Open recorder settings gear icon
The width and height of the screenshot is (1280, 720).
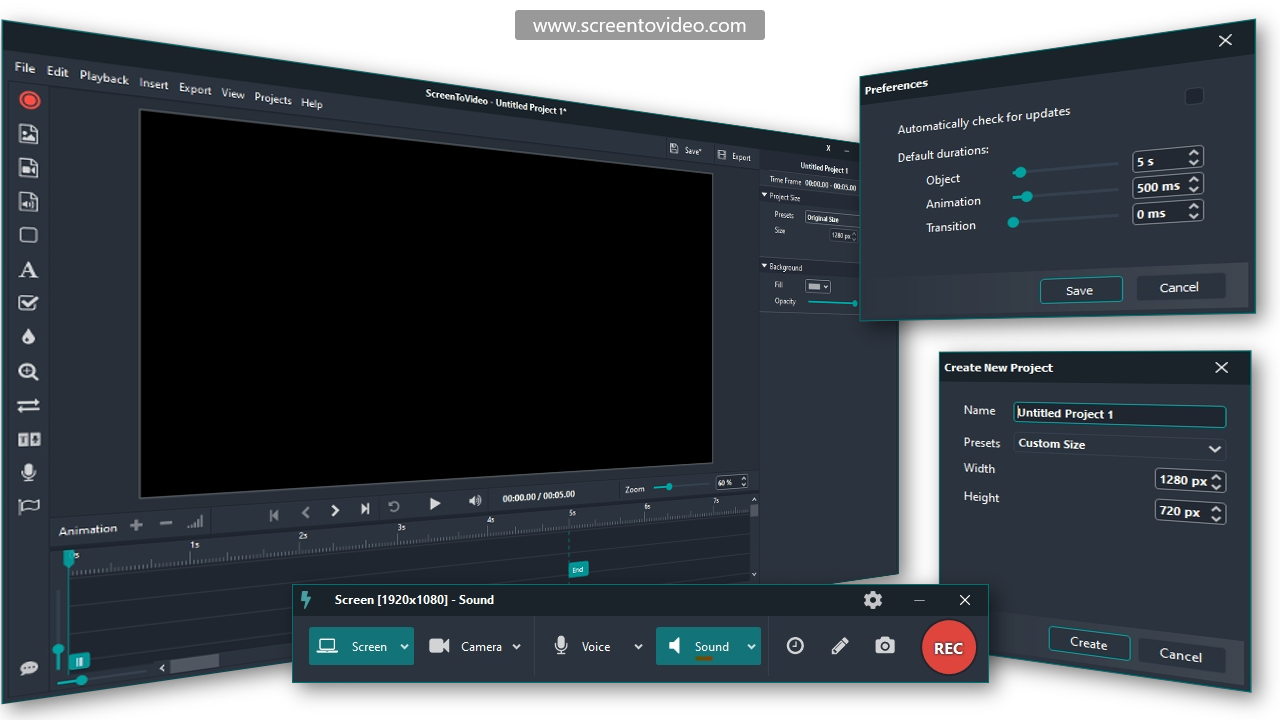pos(873,600)
